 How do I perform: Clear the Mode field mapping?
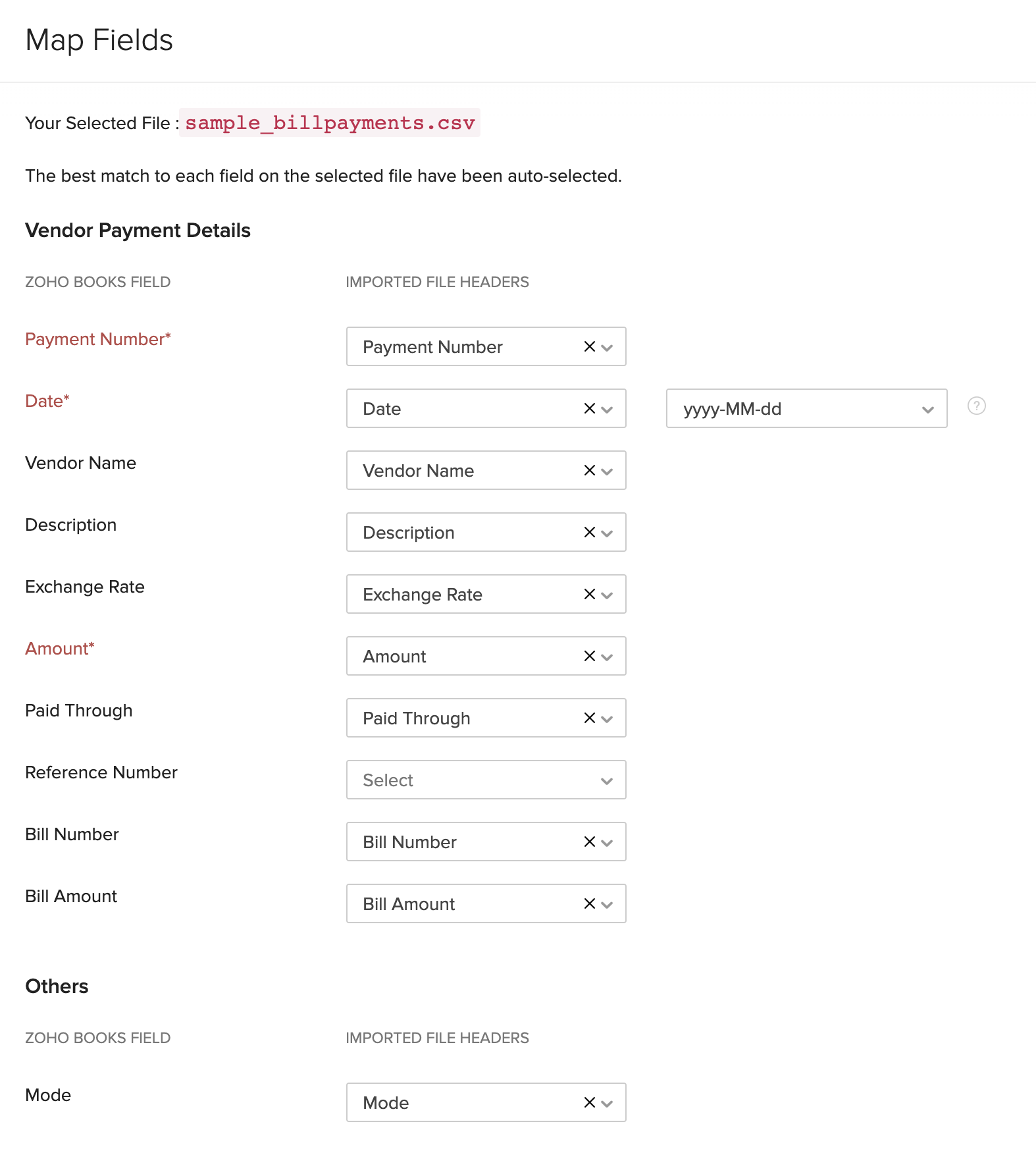click(589, 1102)
